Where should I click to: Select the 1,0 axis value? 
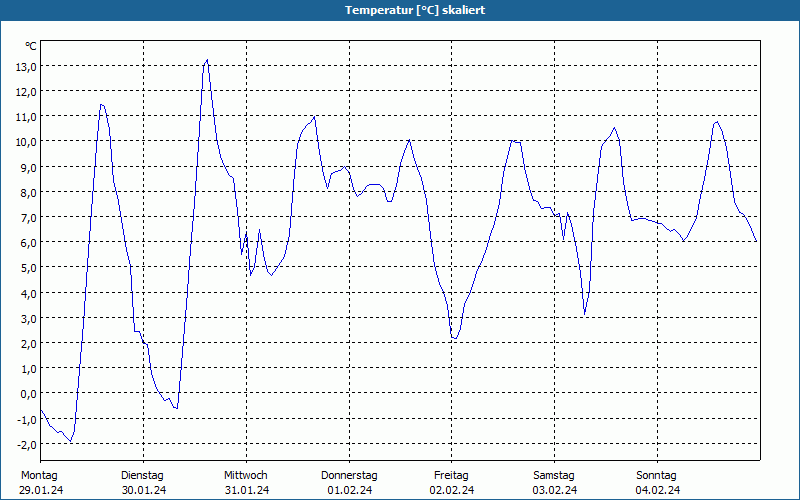pos(28,369)
